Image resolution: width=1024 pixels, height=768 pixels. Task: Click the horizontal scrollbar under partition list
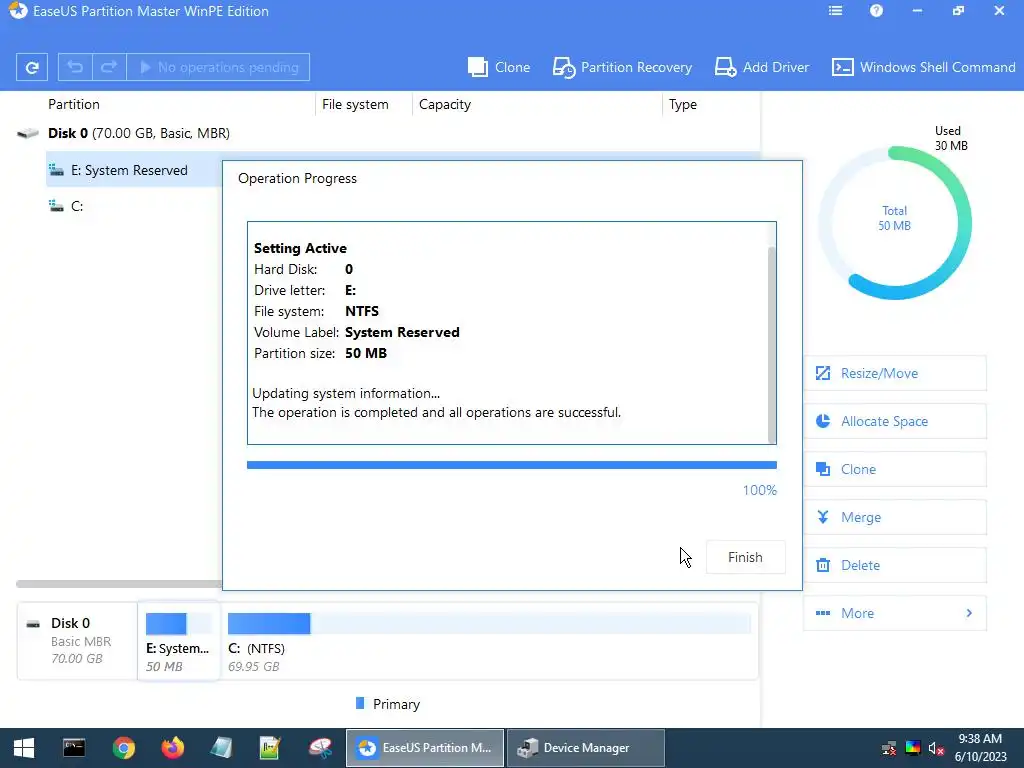point(119,584)
